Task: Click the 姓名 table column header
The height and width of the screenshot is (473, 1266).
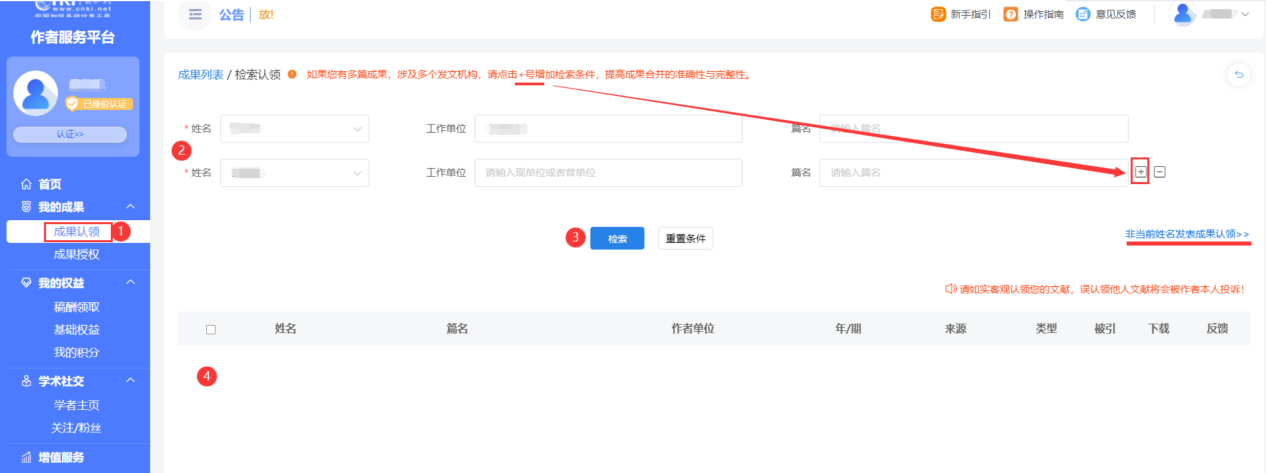Action: [x=286, y=328]
